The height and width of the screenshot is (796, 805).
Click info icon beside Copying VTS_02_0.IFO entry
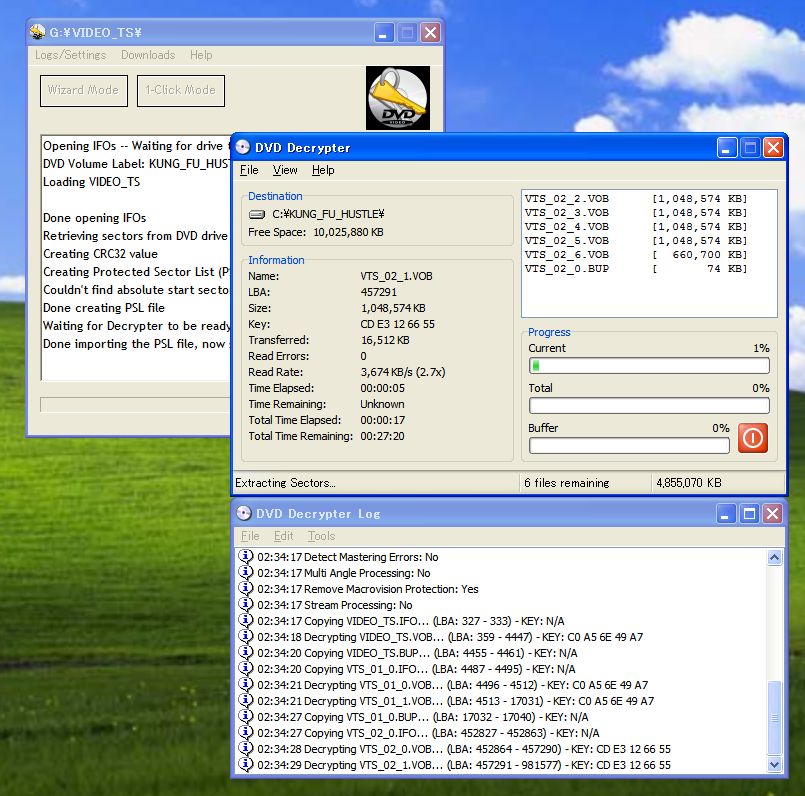click(246, 732)
